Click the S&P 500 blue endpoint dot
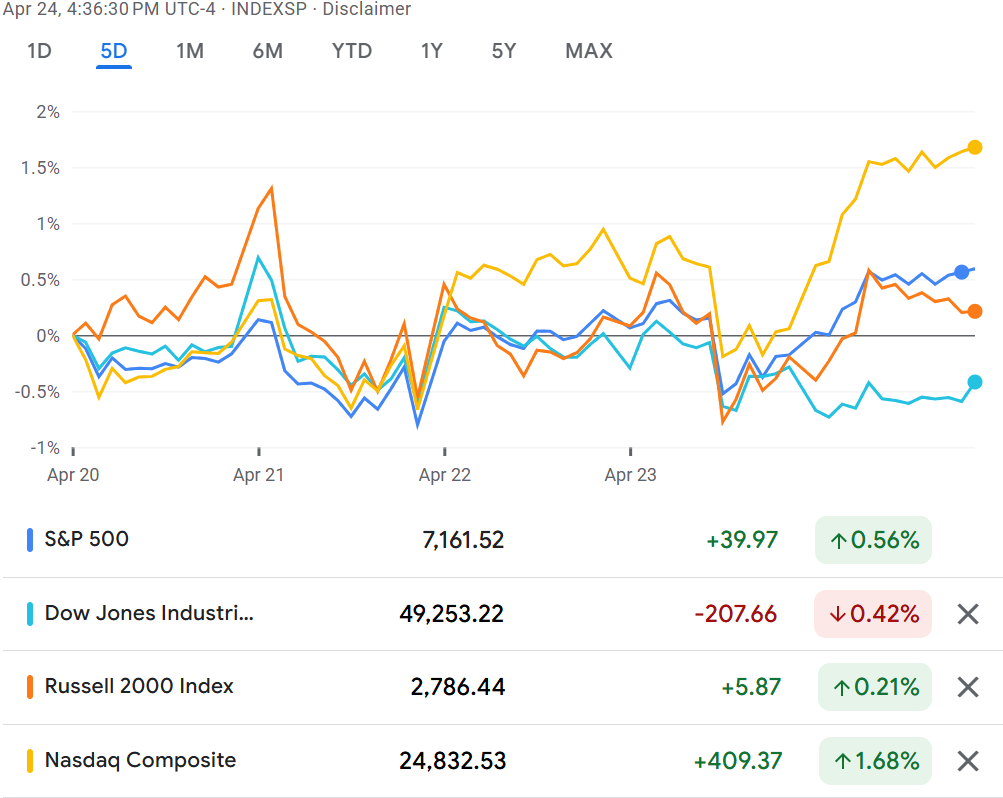This screenshot has height=798, width=1003. pyautogui.click(x=962, y=272)
